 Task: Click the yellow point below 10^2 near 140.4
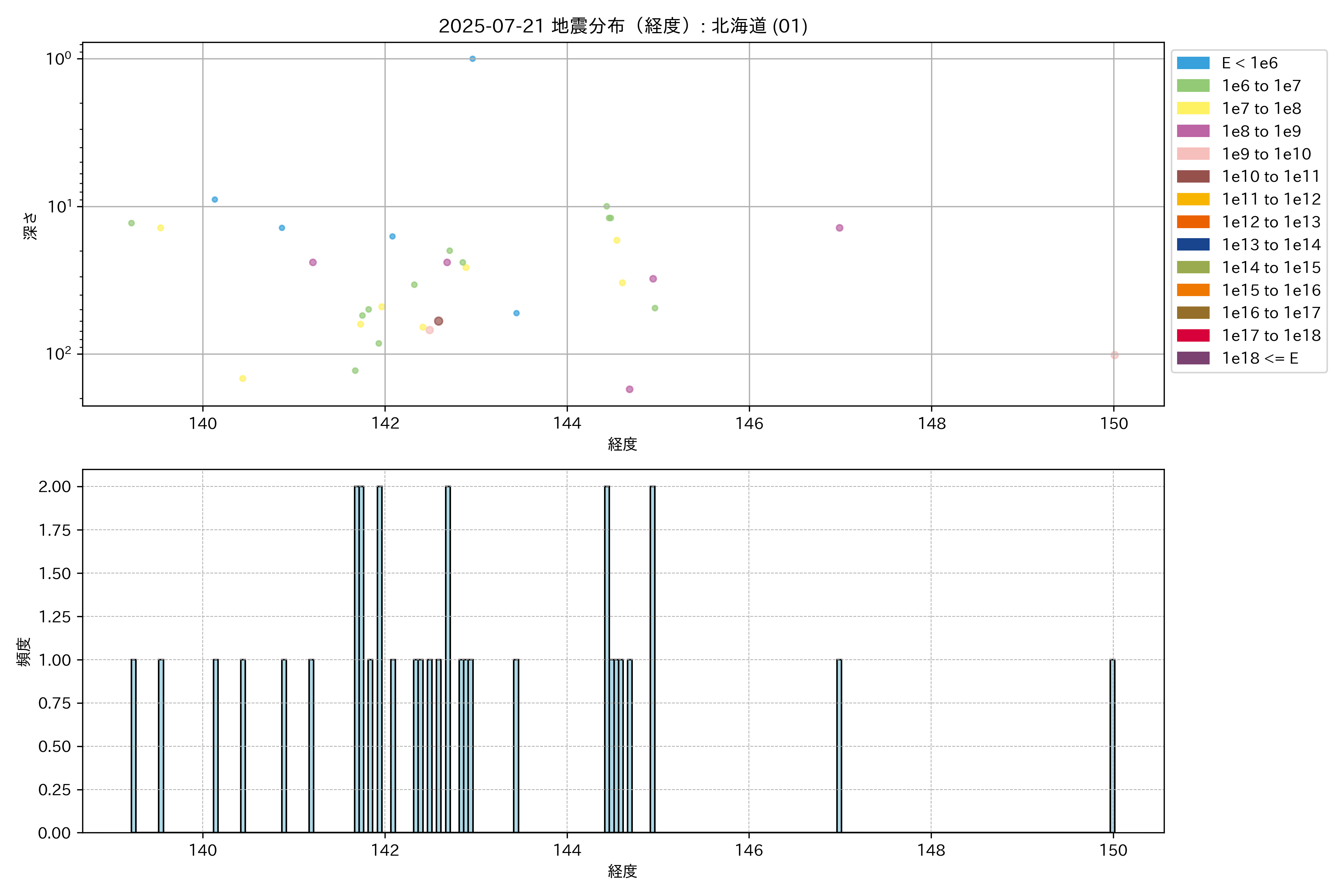pos(243,378)
